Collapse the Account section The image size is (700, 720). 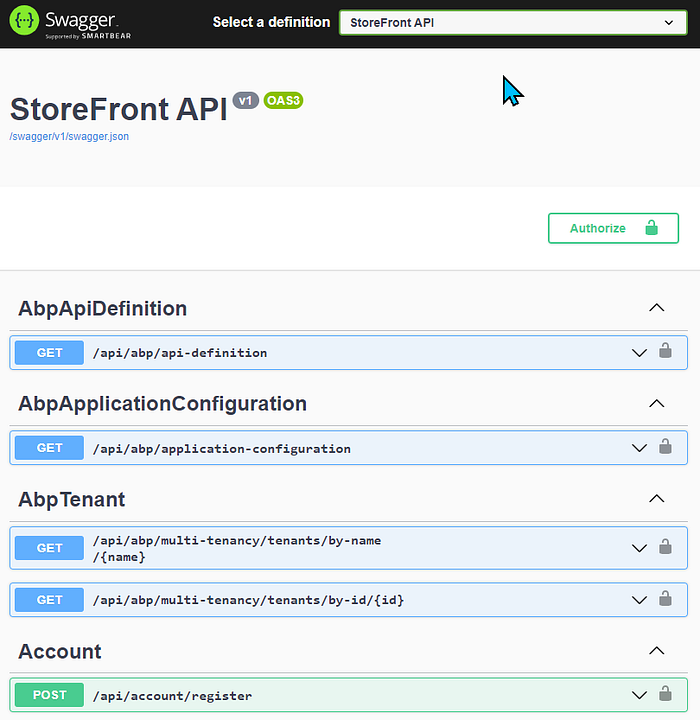pos(656,651)
